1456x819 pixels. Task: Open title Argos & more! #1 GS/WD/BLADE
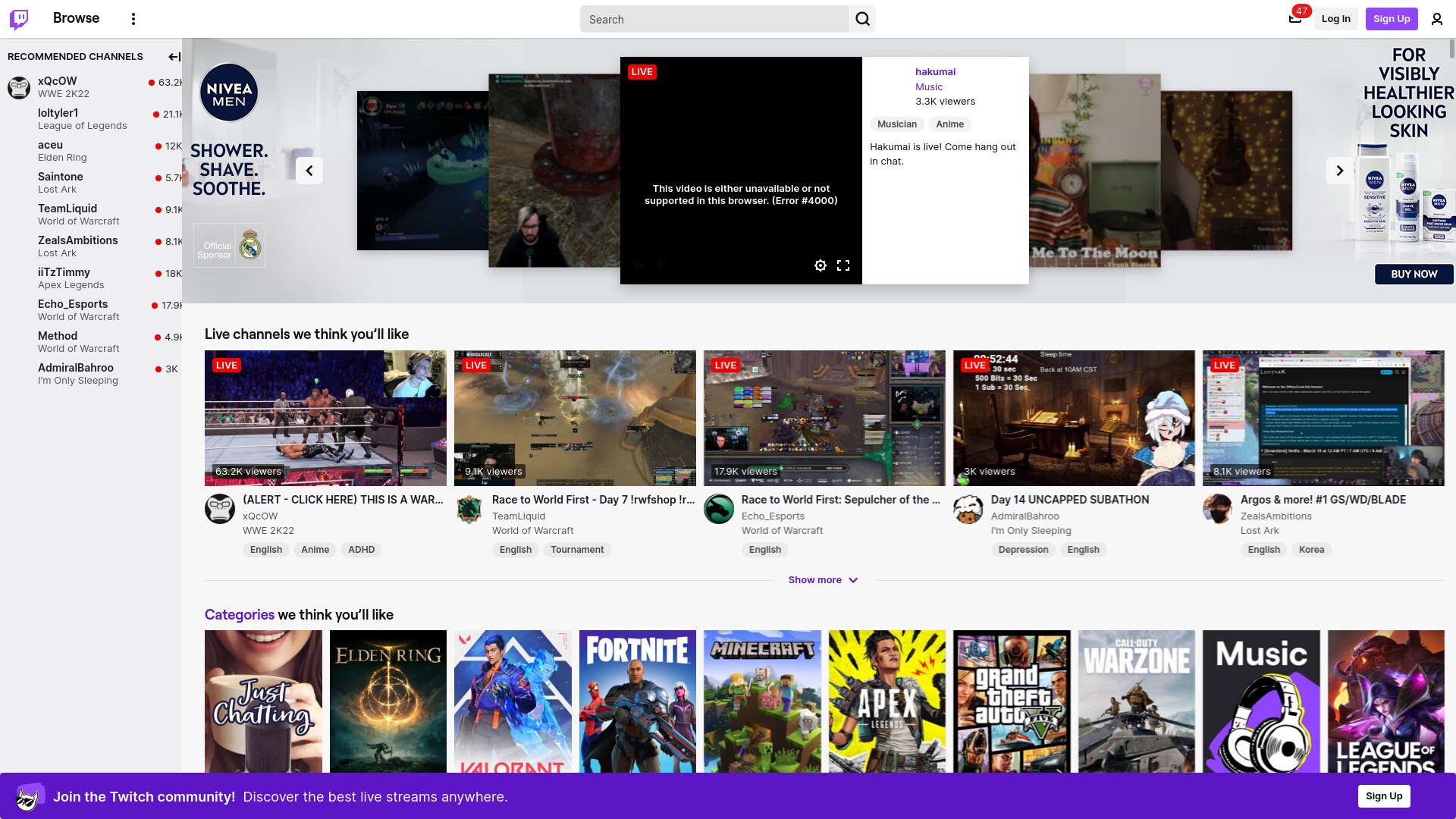1323,500
